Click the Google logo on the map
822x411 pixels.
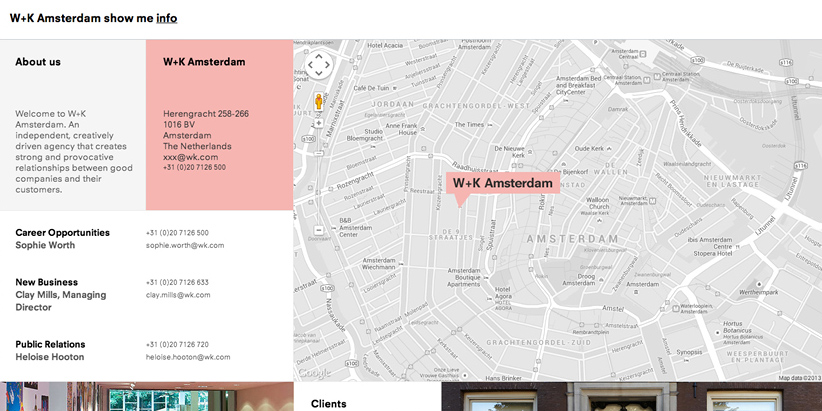point(315,373)
